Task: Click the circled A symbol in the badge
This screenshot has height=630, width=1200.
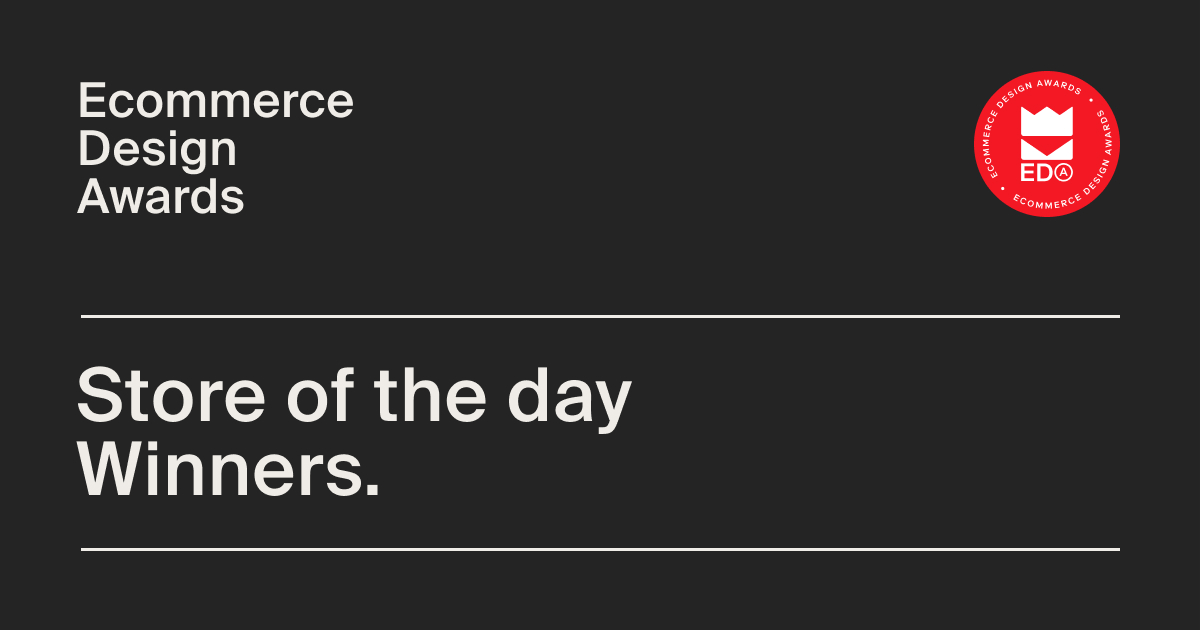Action: [x=1065, y=174]
